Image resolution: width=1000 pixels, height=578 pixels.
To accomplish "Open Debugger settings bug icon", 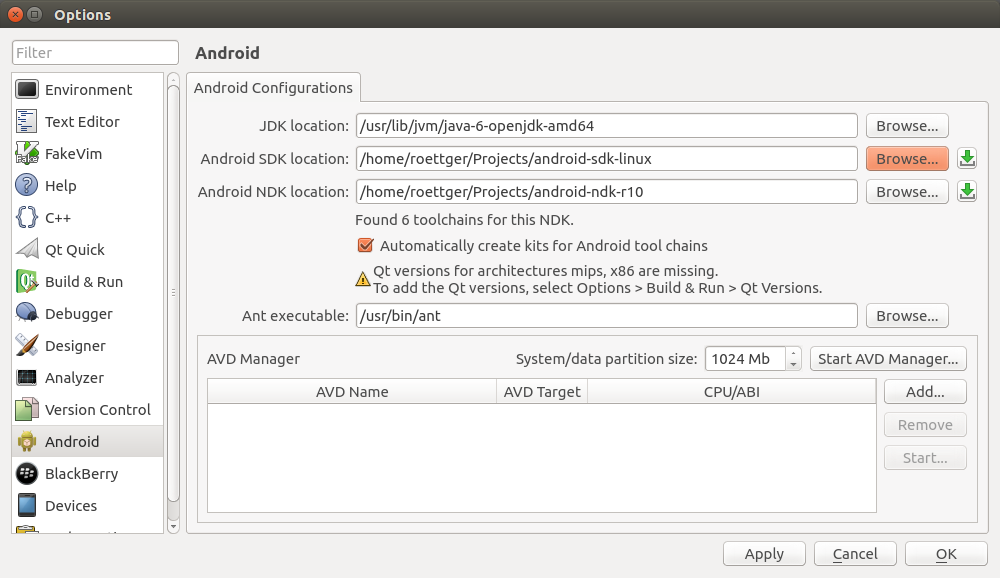I will click(x=27, y=313).
